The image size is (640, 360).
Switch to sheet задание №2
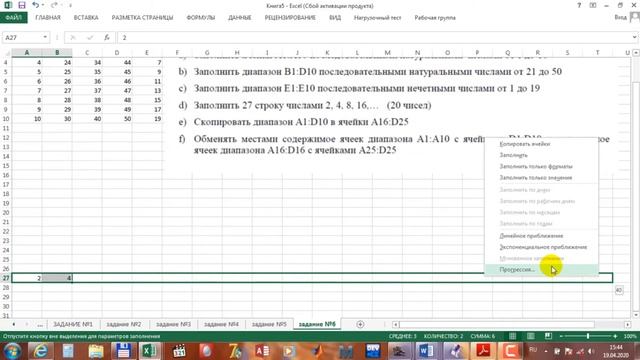coord(124,324)
